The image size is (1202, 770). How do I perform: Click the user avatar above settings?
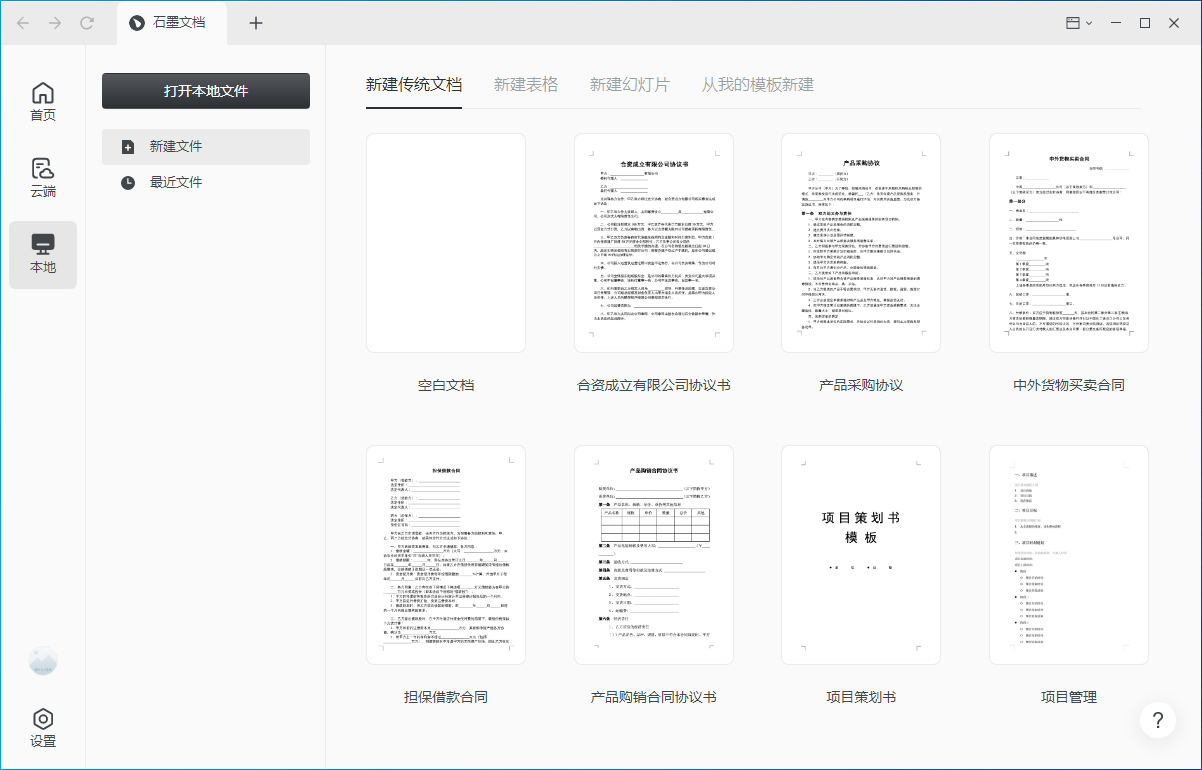coord(43,660)
